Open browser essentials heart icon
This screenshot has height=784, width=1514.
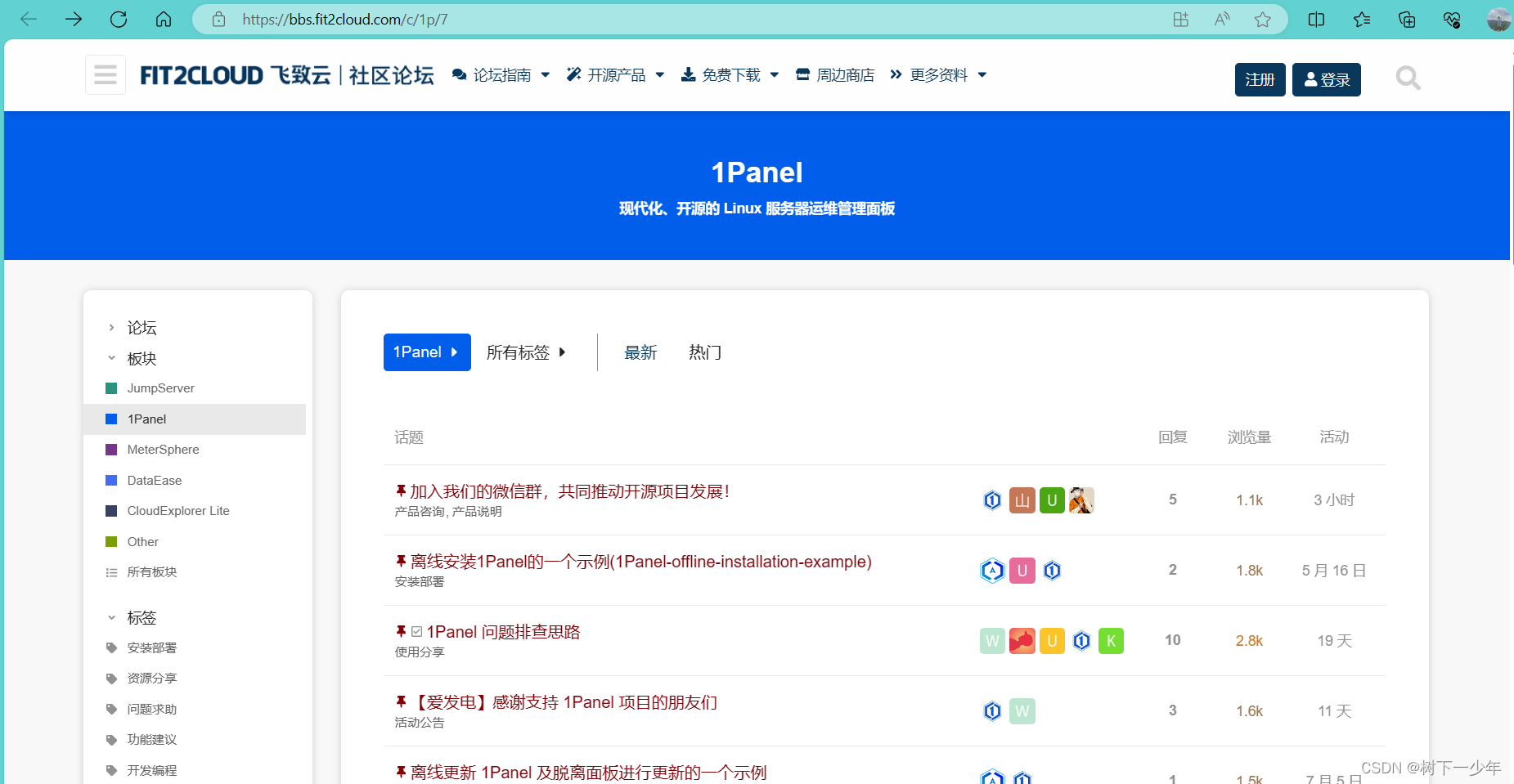pos(1452,20)
